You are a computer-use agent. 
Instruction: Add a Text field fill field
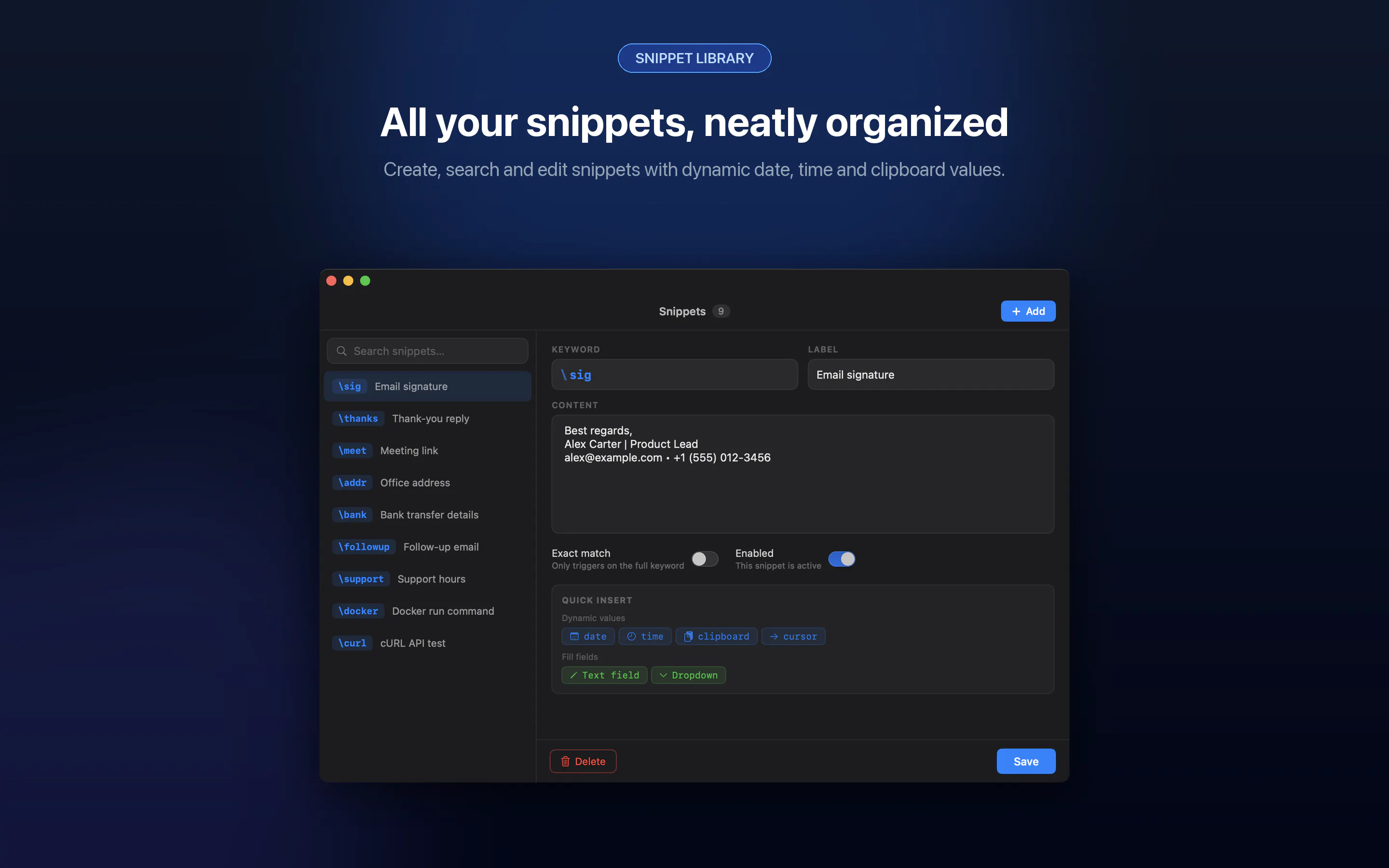pos(604,675)
